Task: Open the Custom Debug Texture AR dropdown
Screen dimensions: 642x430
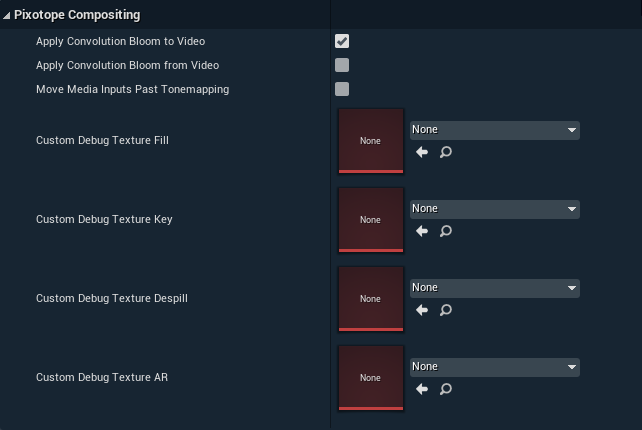Action: (x=494, y=367)
